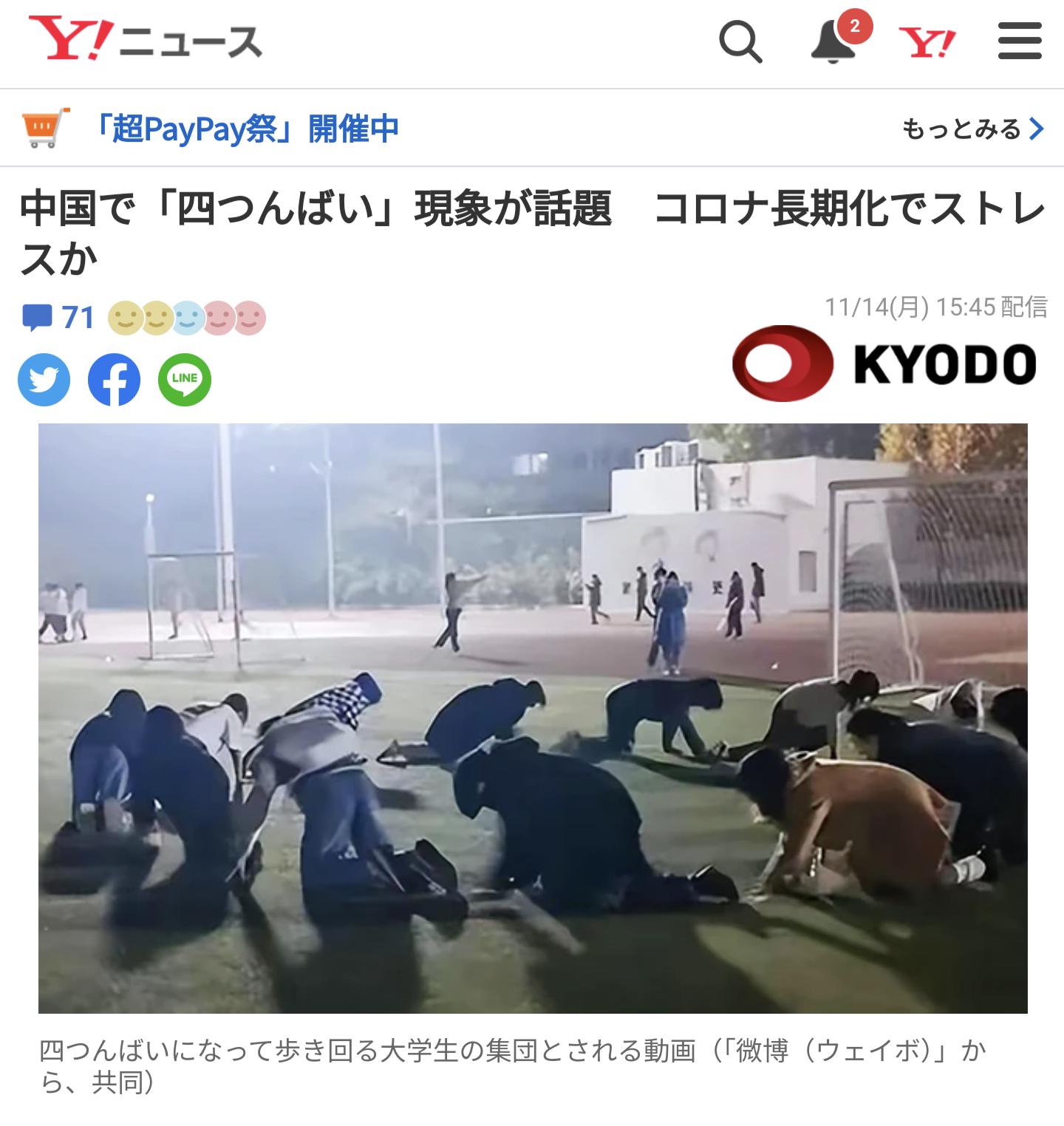Open the hamburger menu
The height and width of the screenshot is (1126, 1064).
(1020, 41)
